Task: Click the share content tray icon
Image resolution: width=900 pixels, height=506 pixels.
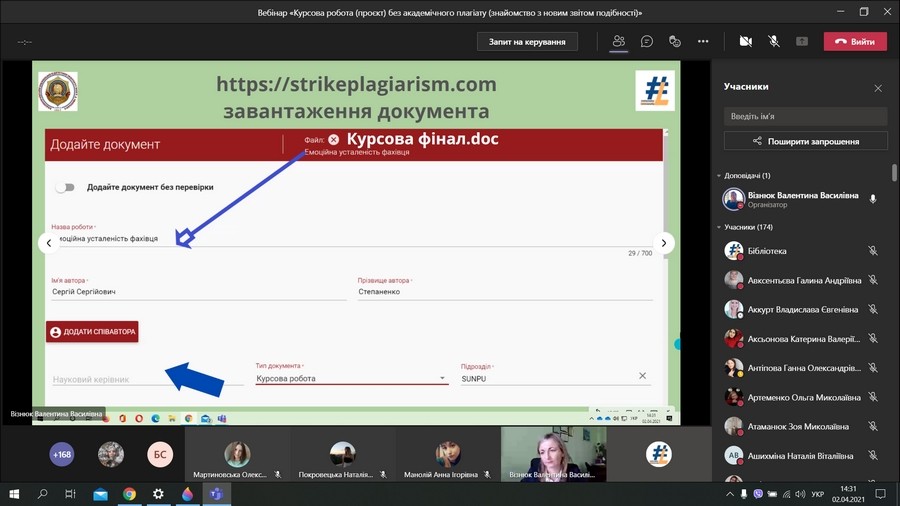Action: pyautogui.click(x=802, y=41)
